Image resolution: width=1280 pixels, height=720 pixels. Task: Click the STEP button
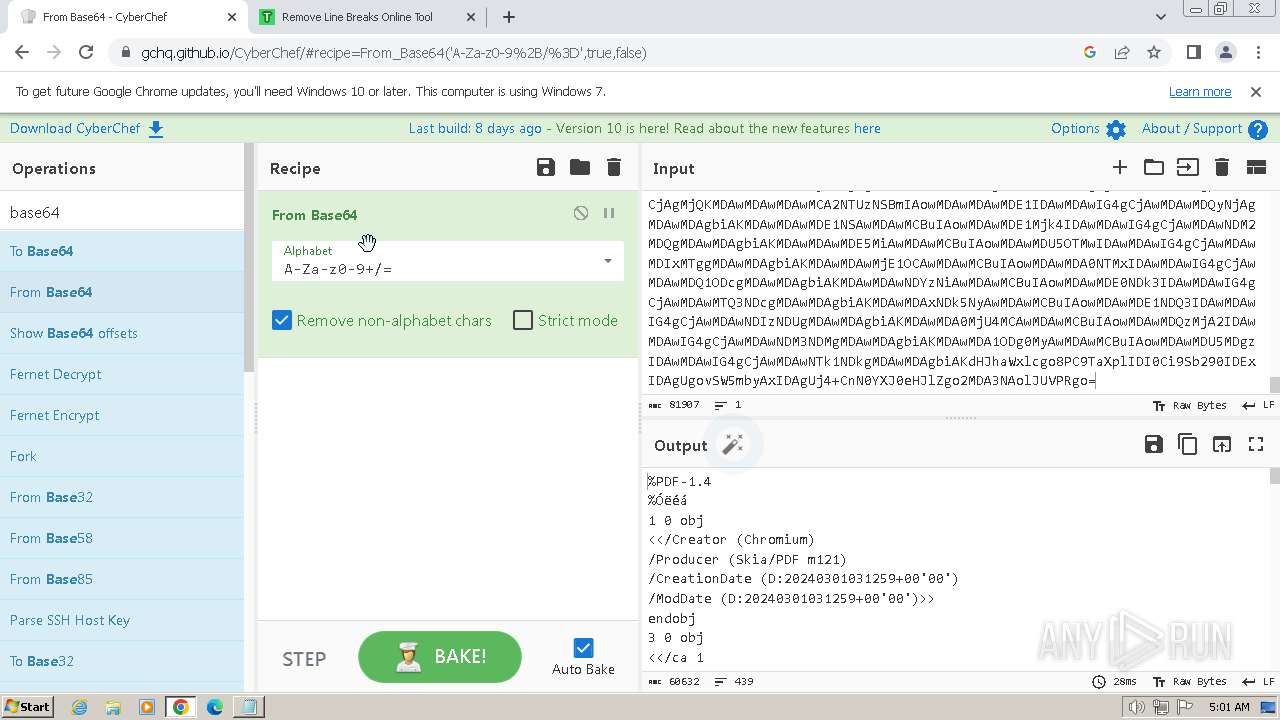pos(304,659)
